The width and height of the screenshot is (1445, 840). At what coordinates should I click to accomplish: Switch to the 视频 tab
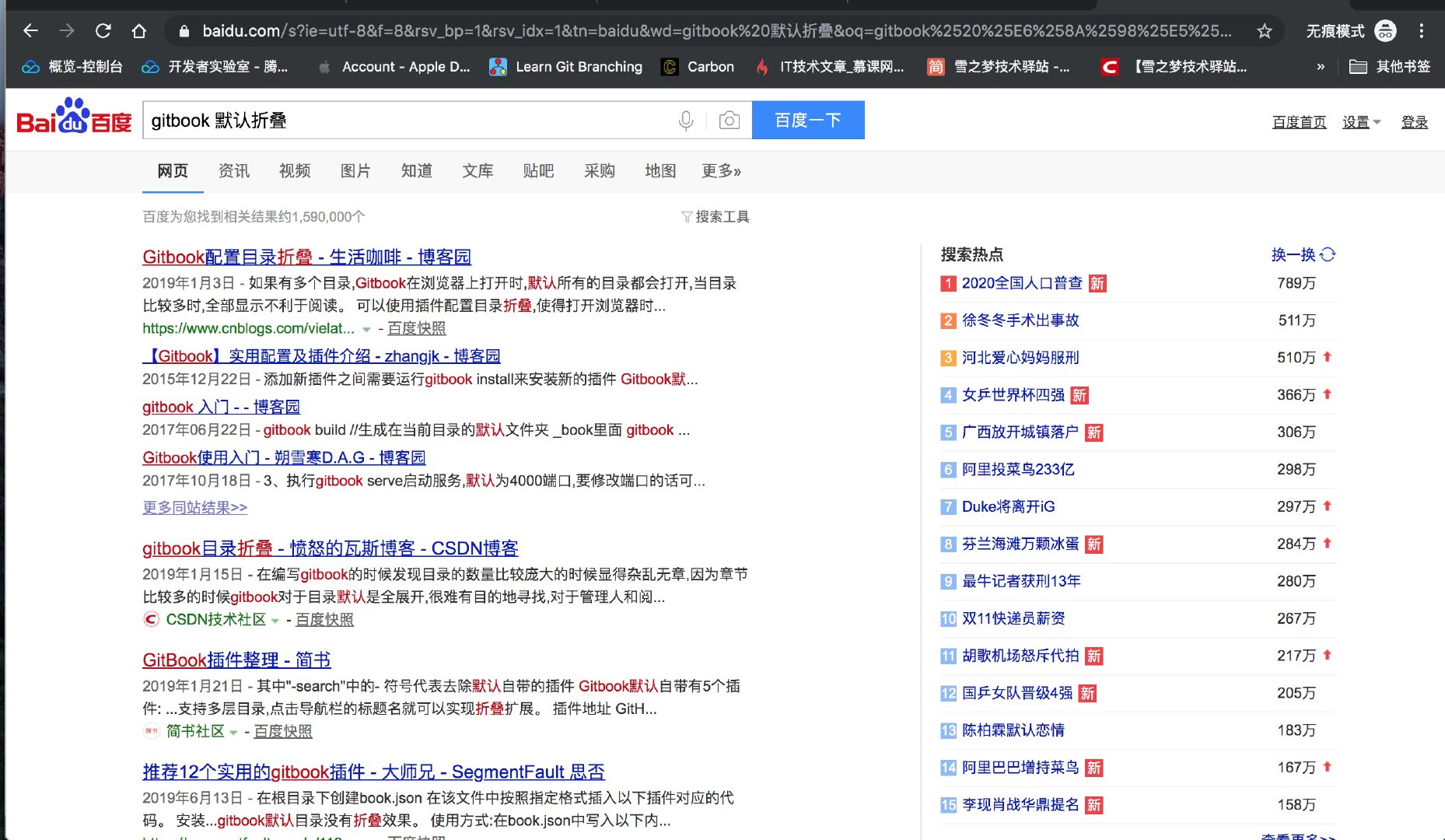pyautogui.click(x=294, y=171)
